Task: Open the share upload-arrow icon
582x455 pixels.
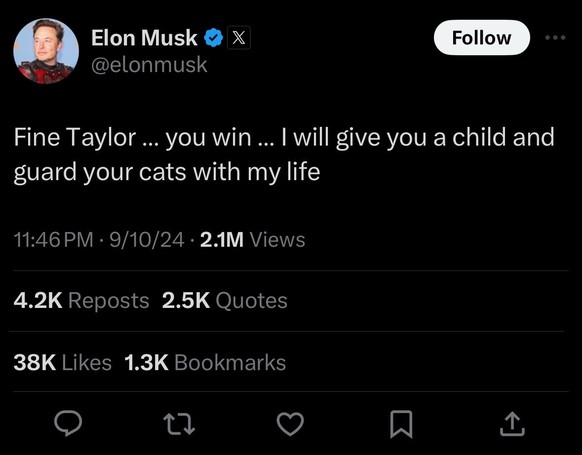Action: 512,423
